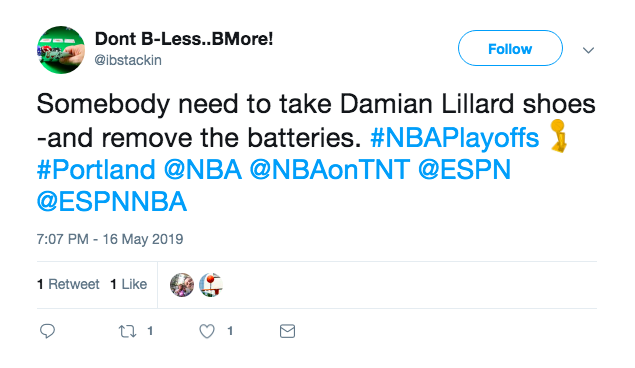This screenshot has height=368, width=635.
Task: Click the @ibstackin username handle
Action: pos(128,60)
